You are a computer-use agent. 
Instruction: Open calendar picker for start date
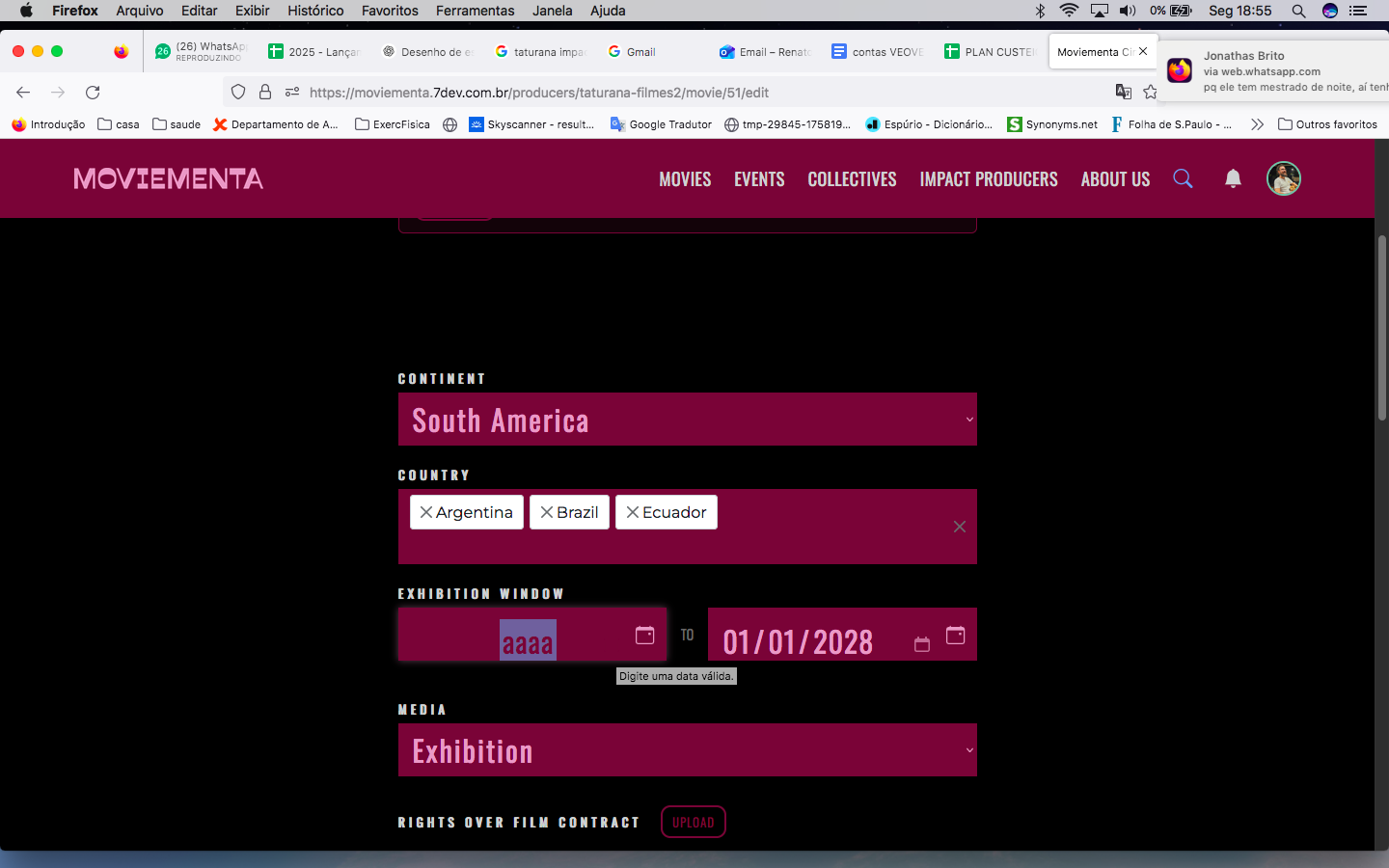coord(644,635)
